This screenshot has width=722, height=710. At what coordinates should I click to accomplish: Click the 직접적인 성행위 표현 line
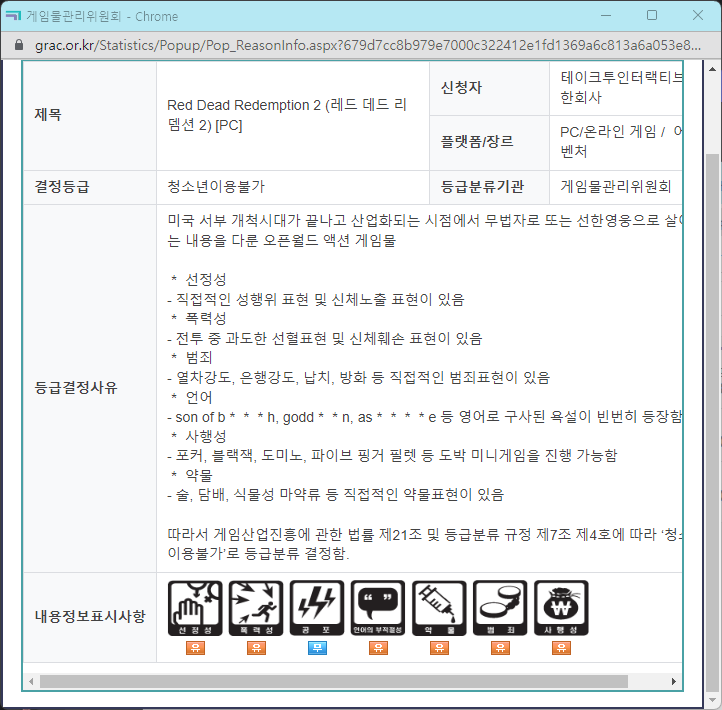coord(316,300)
